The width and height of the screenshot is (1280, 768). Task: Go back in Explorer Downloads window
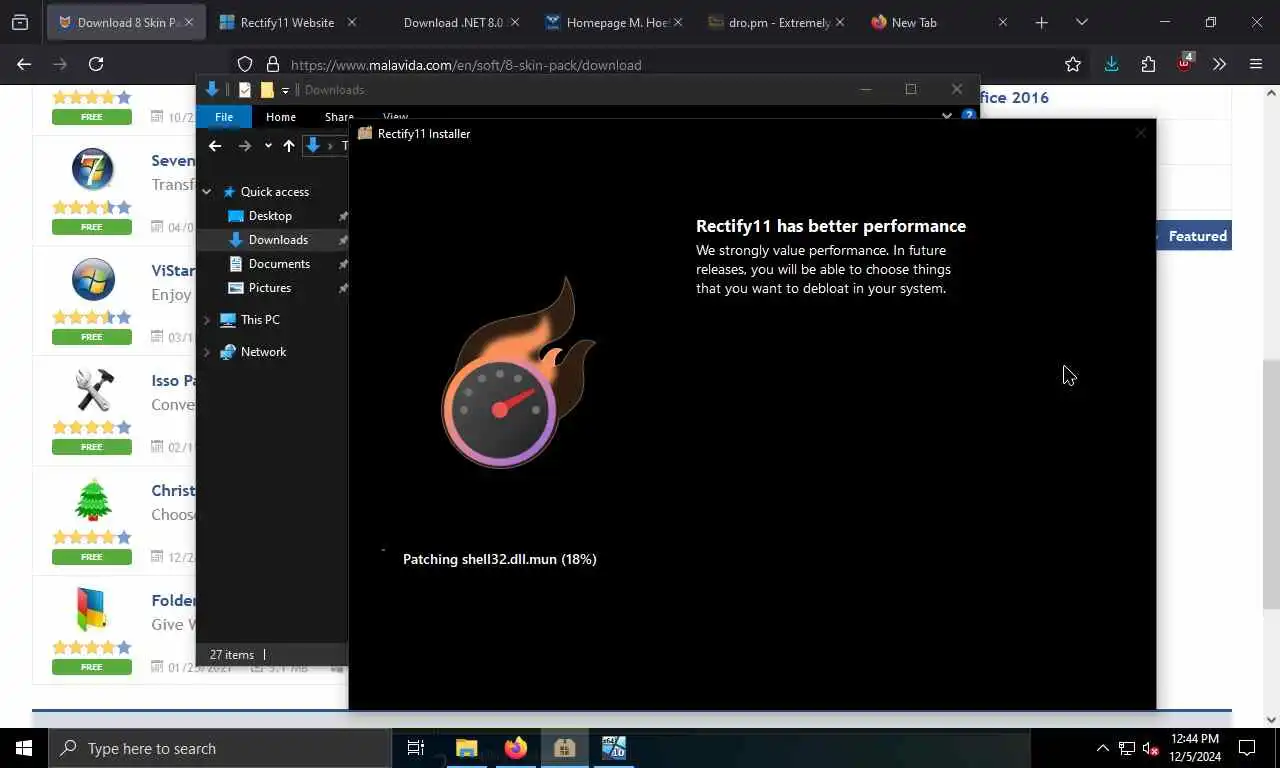point(215,146)
